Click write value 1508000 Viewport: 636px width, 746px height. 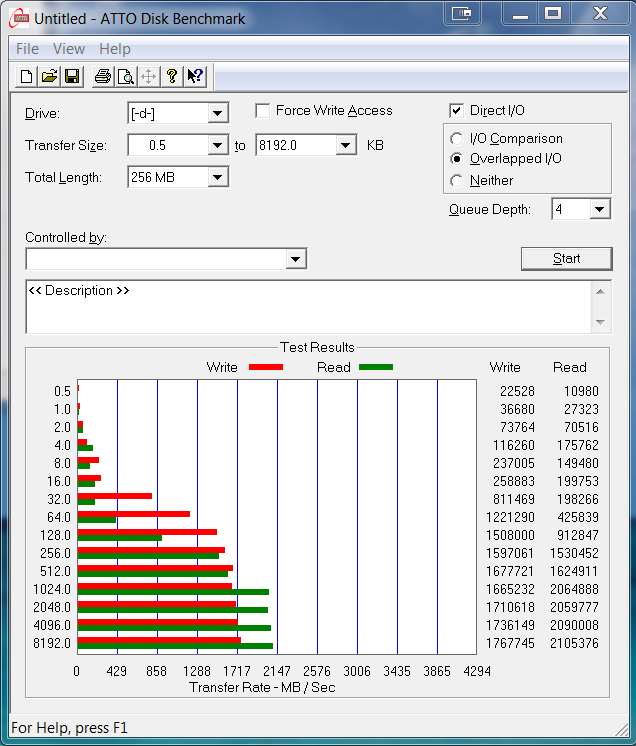pyautogui.click(x=510, y=535)
